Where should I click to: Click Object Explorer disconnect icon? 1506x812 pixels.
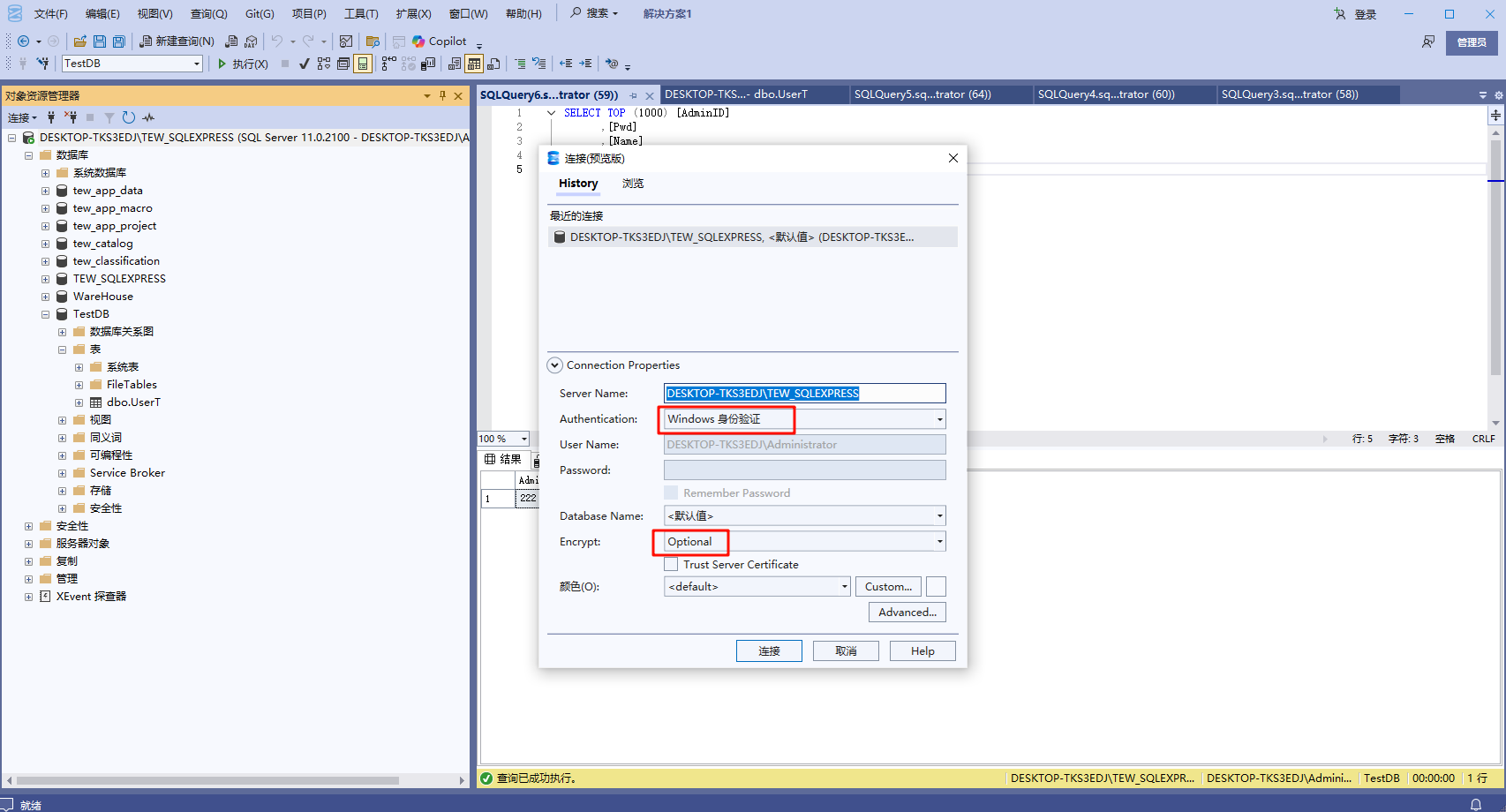(71, 117)
